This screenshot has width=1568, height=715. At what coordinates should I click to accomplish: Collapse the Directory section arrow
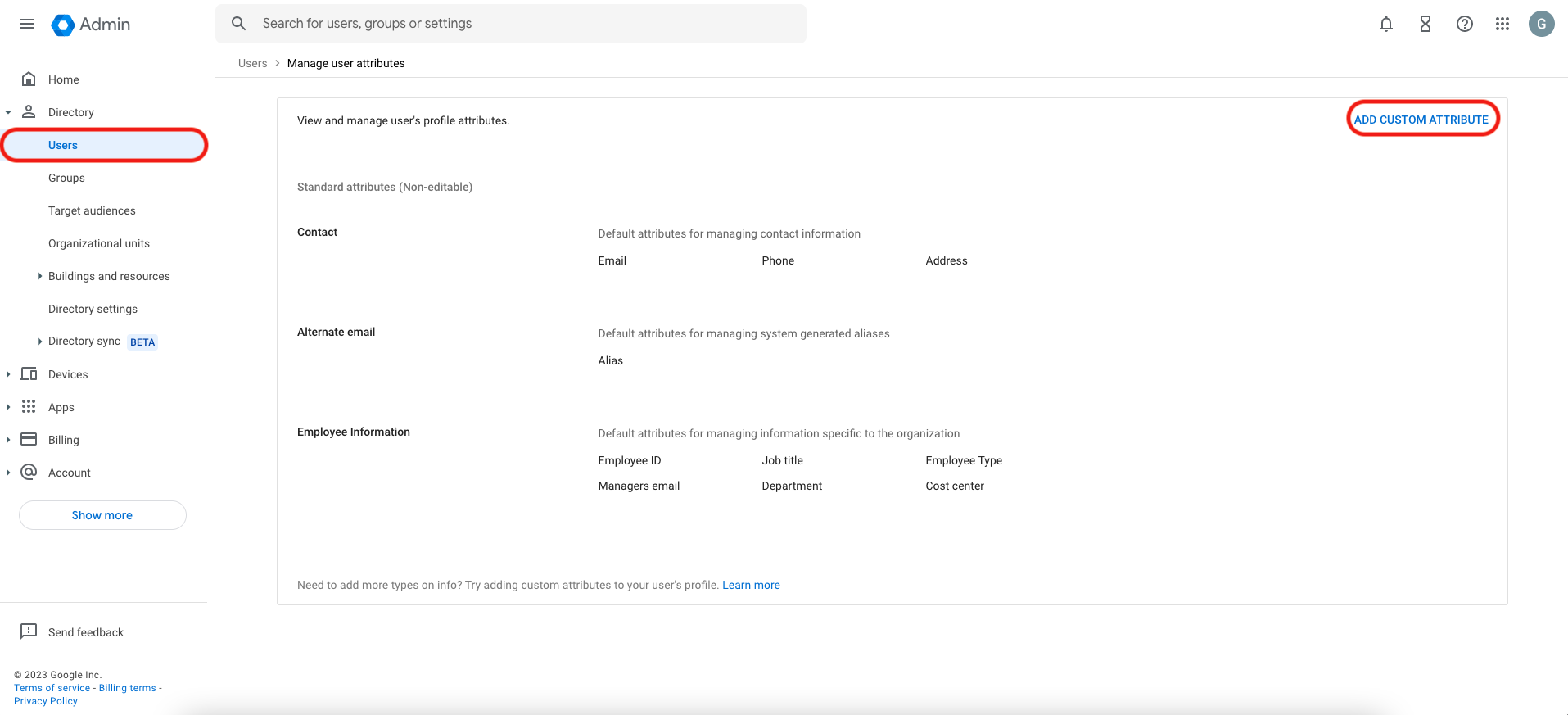[x=8, y=112]
